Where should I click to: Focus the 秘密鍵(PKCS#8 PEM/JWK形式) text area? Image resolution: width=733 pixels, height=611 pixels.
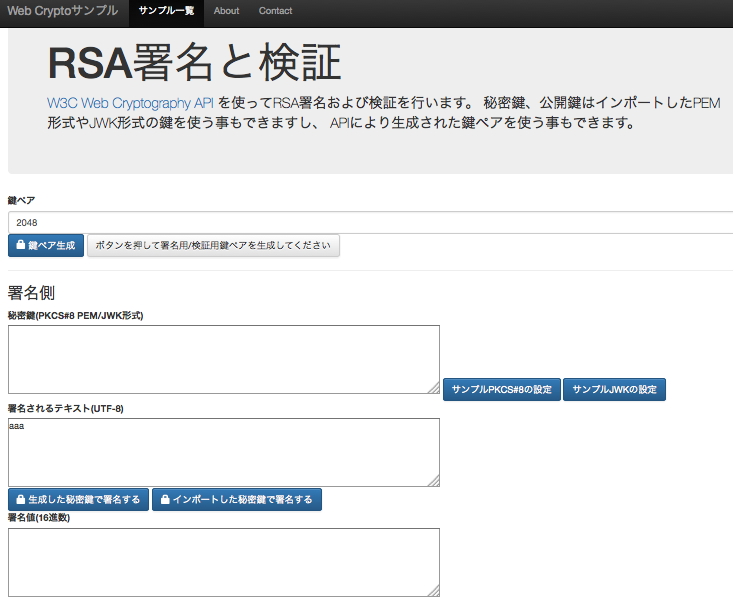click(224, 359)
